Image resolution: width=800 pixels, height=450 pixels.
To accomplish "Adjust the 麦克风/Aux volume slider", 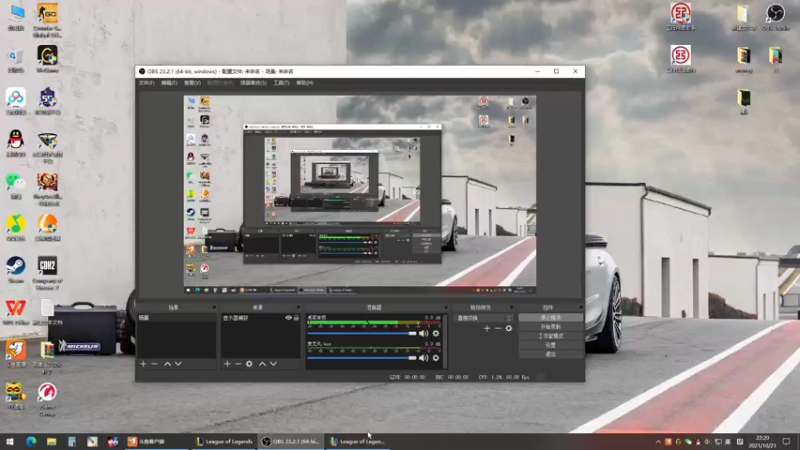I will (362, 358).
